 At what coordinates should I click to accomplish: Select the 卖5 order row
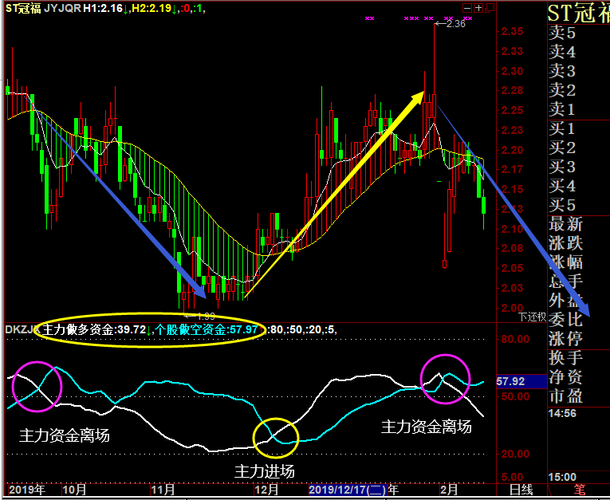tap(578, 33)
